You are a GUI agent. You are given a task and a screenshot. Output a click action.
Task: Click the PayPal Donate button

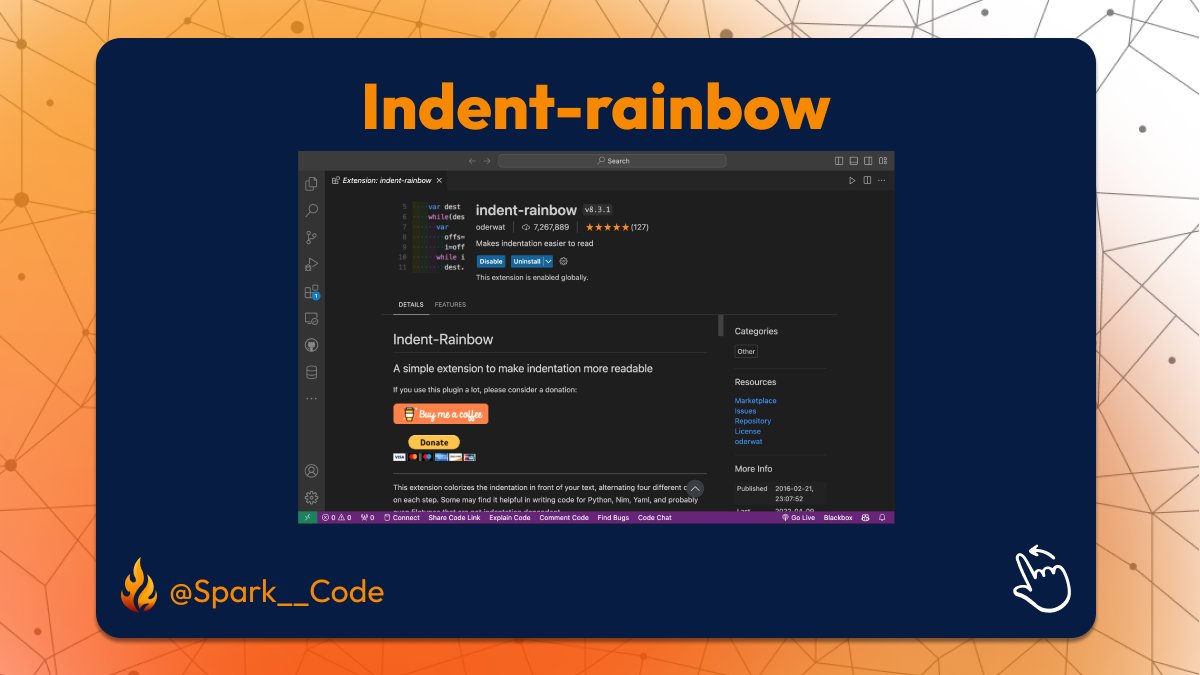pyautogui.click(x=434, y=442)
